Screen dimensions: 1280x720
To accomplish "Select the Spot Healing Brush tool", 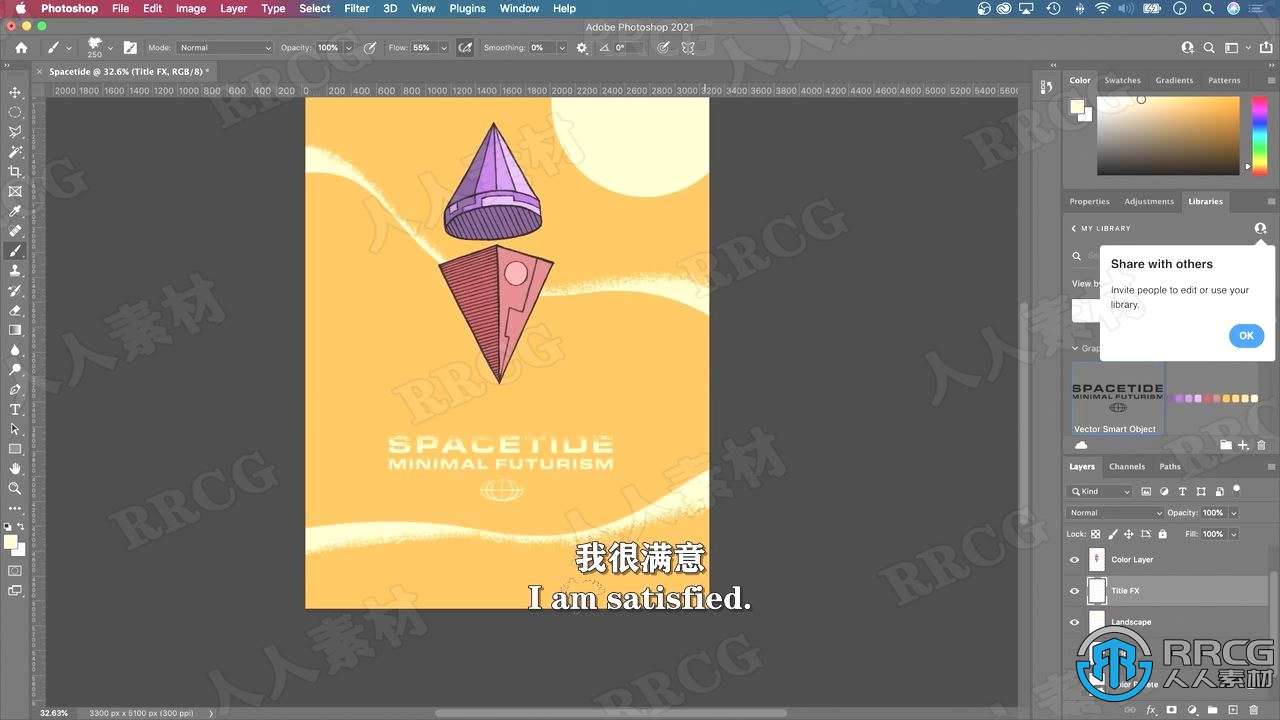I will 15,231.
